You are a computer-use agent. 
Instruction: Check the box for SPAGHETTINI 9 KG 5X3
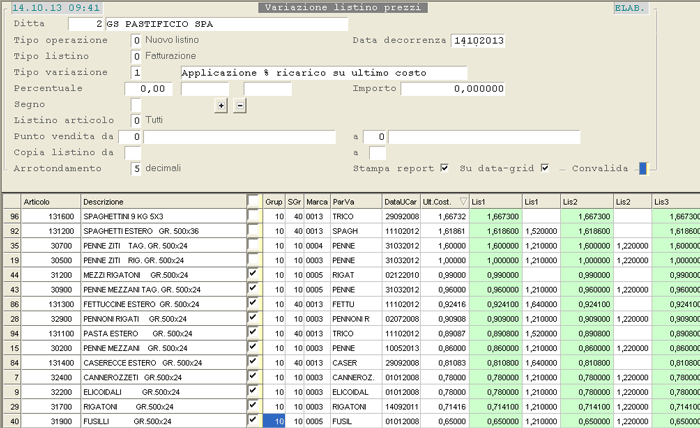253,216
